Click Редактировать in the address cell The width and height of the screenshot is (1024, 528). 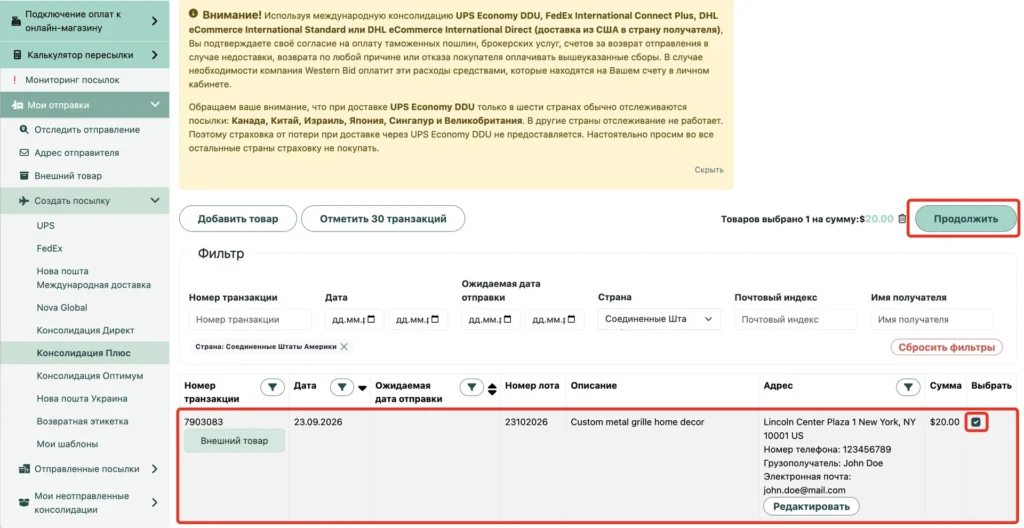[811, 506]
